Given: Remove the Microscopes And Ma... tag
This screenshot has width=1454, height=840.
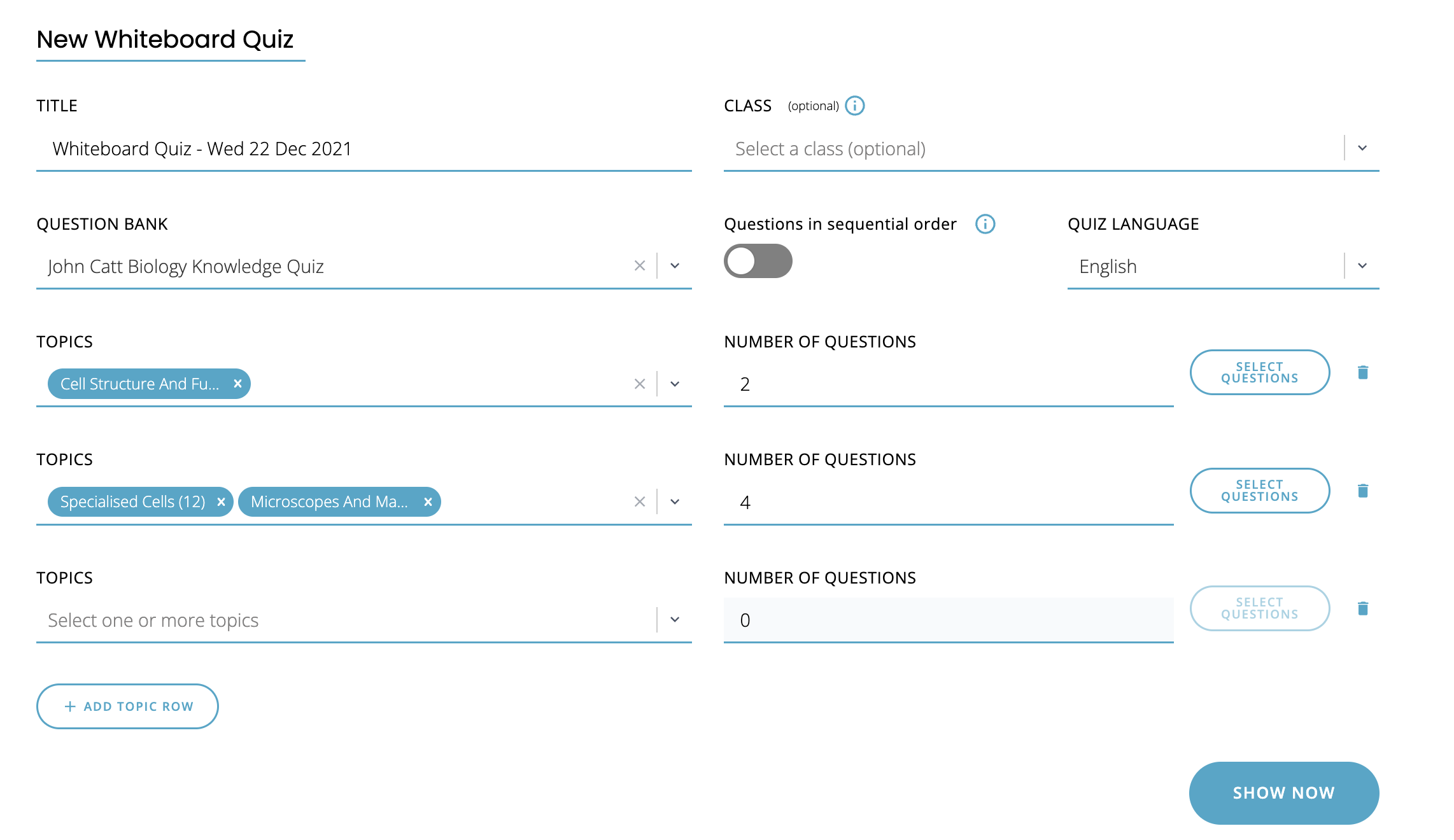Looking at the screenshot, I should (428, 501).
